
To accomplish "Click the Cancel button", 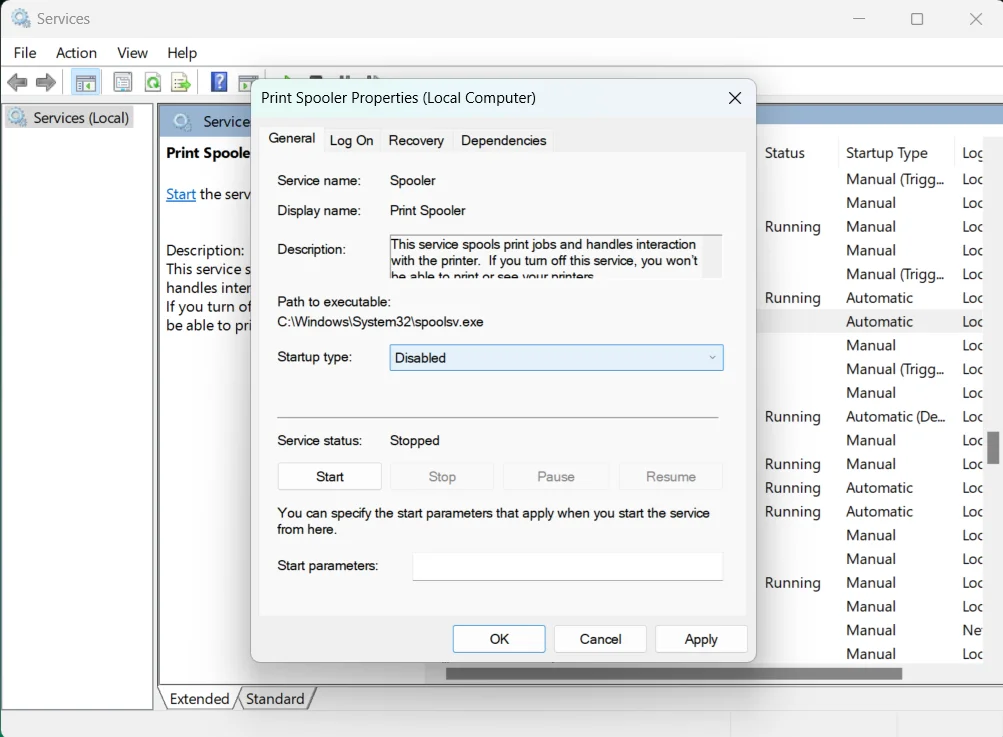I will click(600, 639).
